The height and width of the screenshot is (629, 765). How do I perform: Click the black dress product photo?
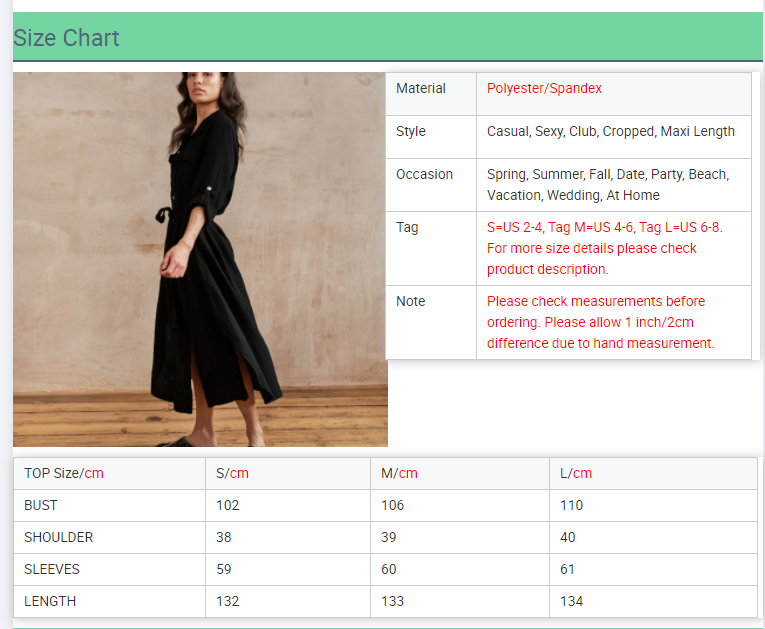pyautogui.click(x=200, y=259)
